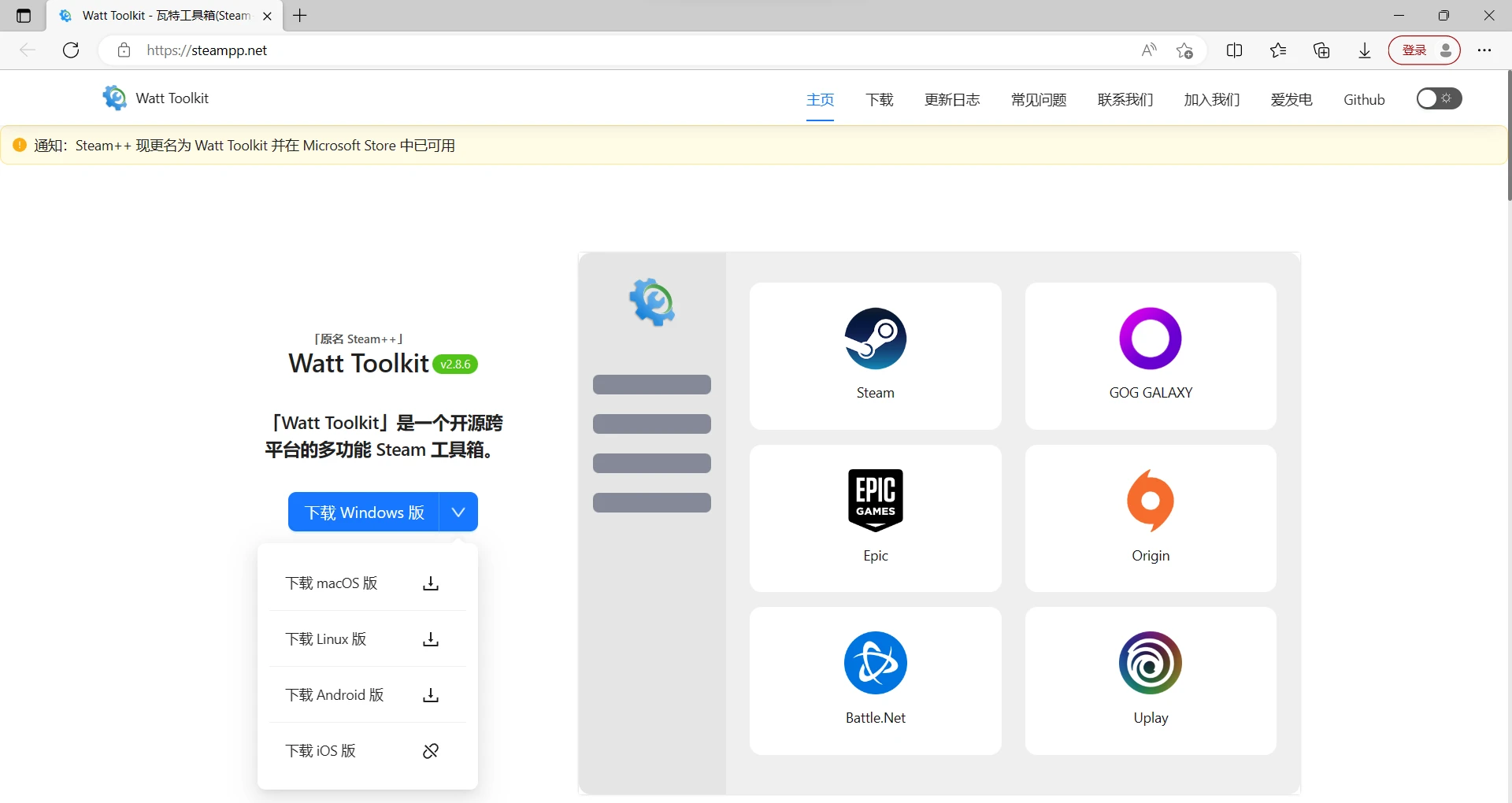Click the download icon beside Linux
Image resolution: width=1512 pixels, height=803 pixels.
[431, 639]
